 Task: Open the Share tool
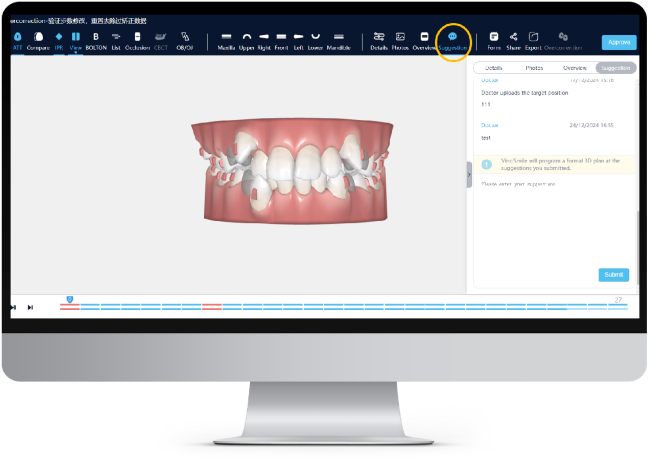(x=513, y=39)
